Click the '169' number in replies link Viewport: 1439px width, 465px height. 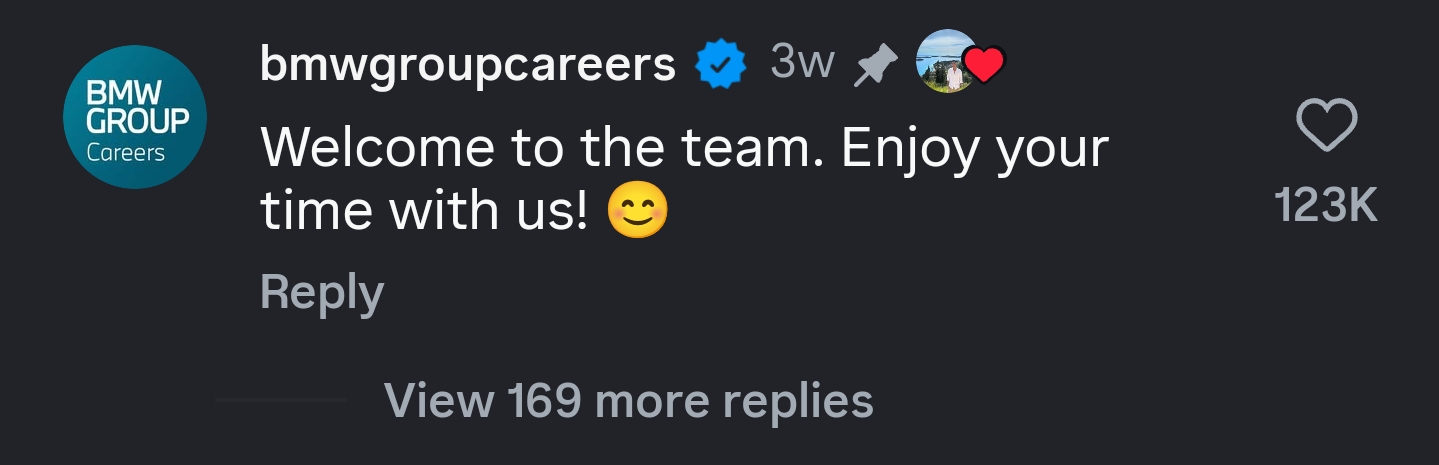coord(544,401)
